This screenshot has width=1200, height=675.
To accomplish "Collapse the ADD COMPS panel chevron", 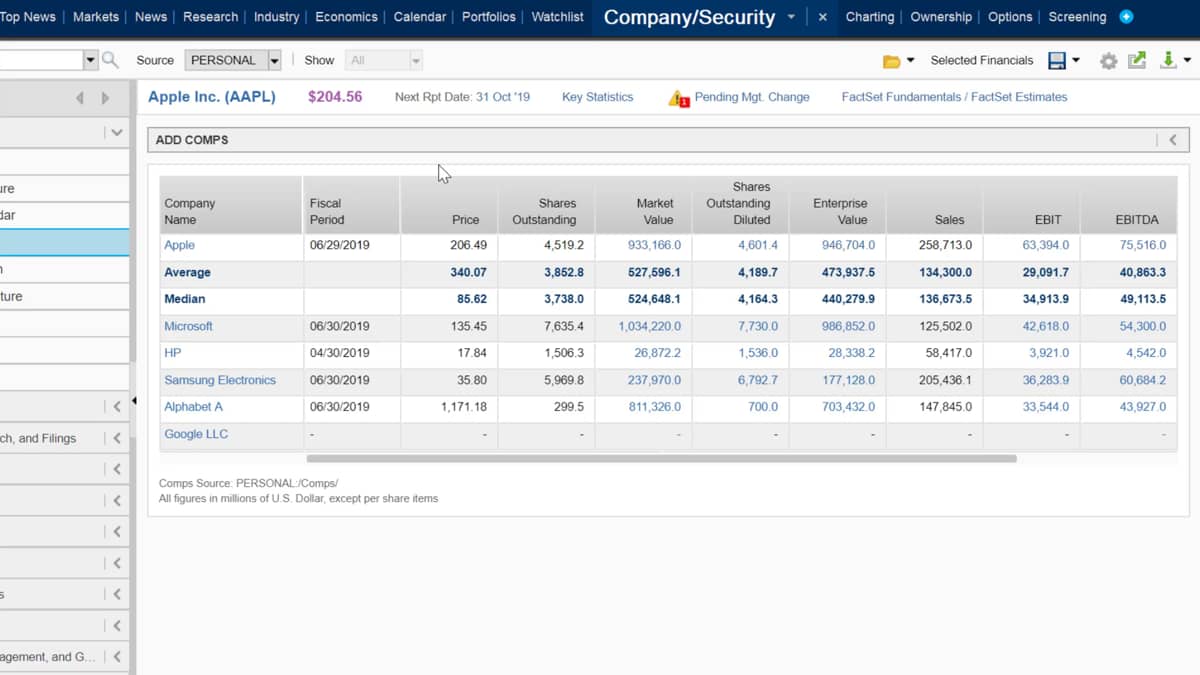I will (x=1173, y=140).
